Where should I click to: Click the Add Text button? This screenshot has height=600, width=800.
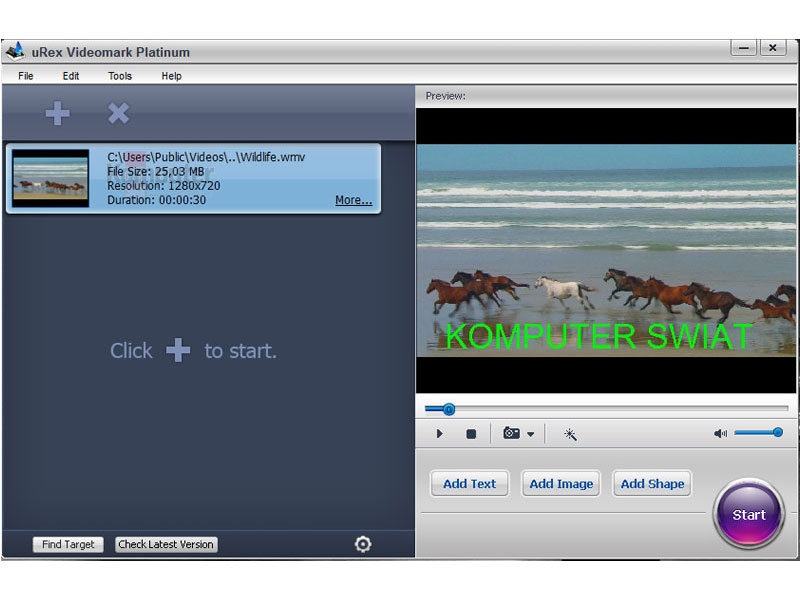coord(469,483)
